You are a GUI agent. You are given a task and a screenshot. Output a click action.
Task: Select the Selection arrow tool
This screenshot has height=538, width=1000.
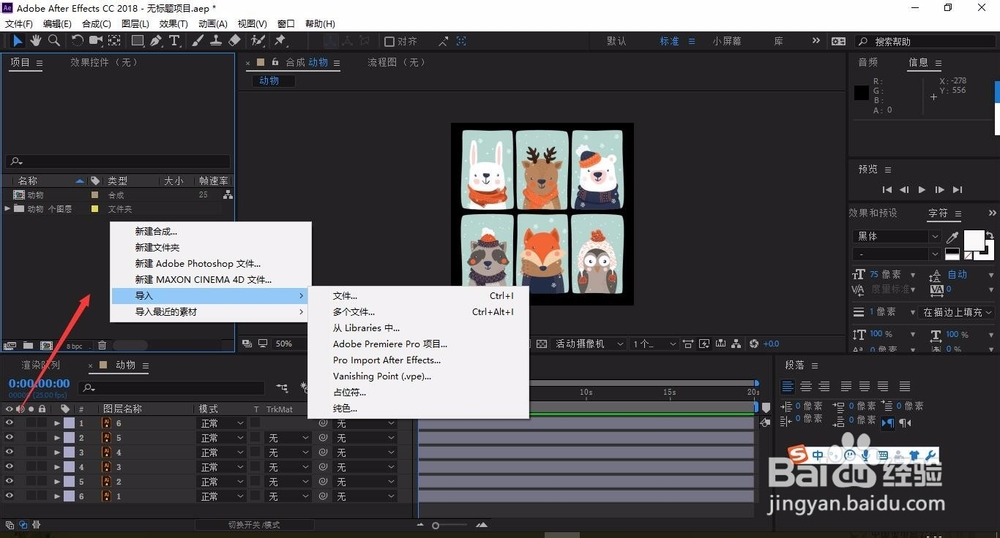[x=17, y=41]
